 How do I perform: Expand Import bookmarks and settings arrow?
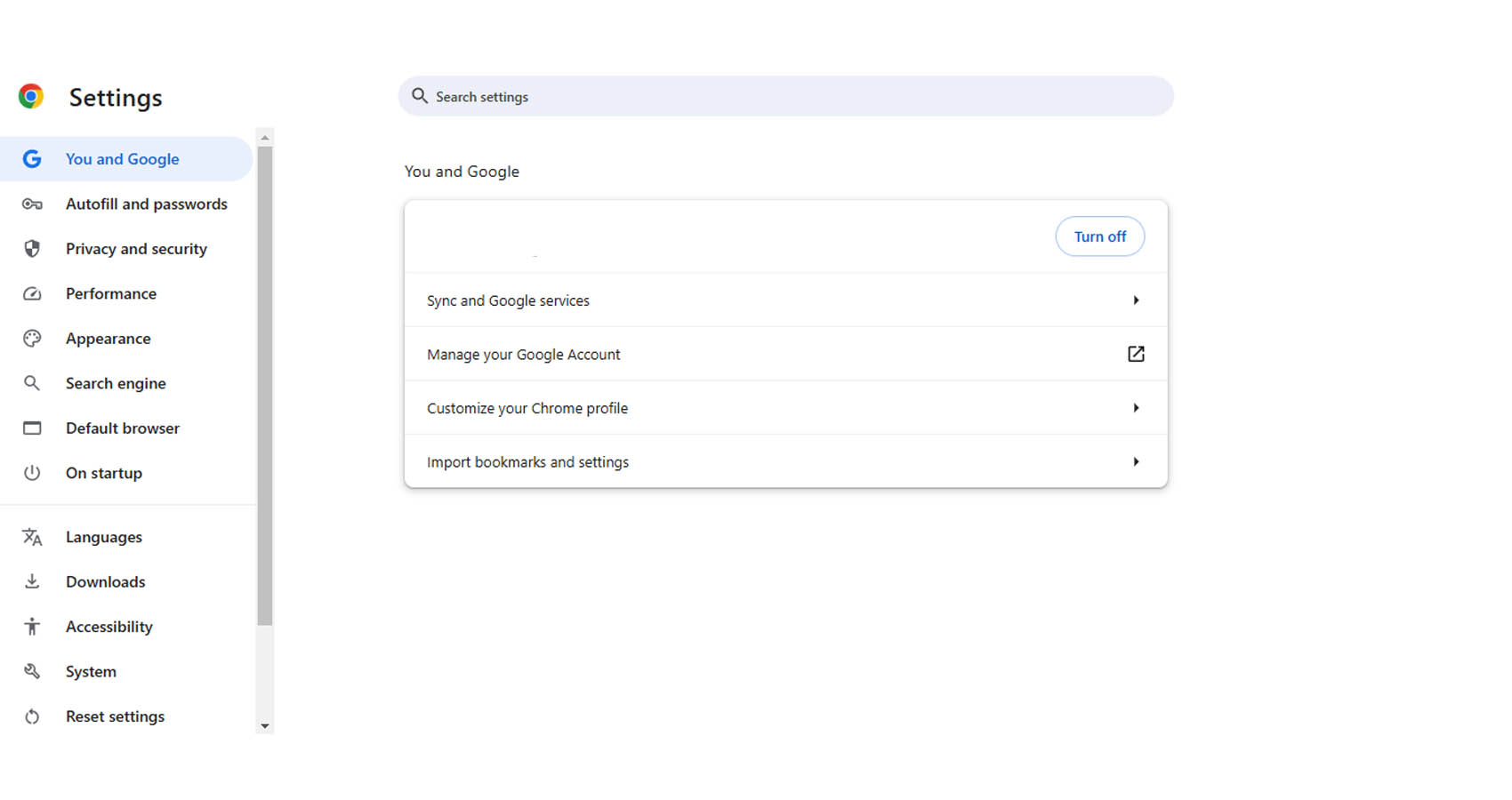click(1136, 462)
